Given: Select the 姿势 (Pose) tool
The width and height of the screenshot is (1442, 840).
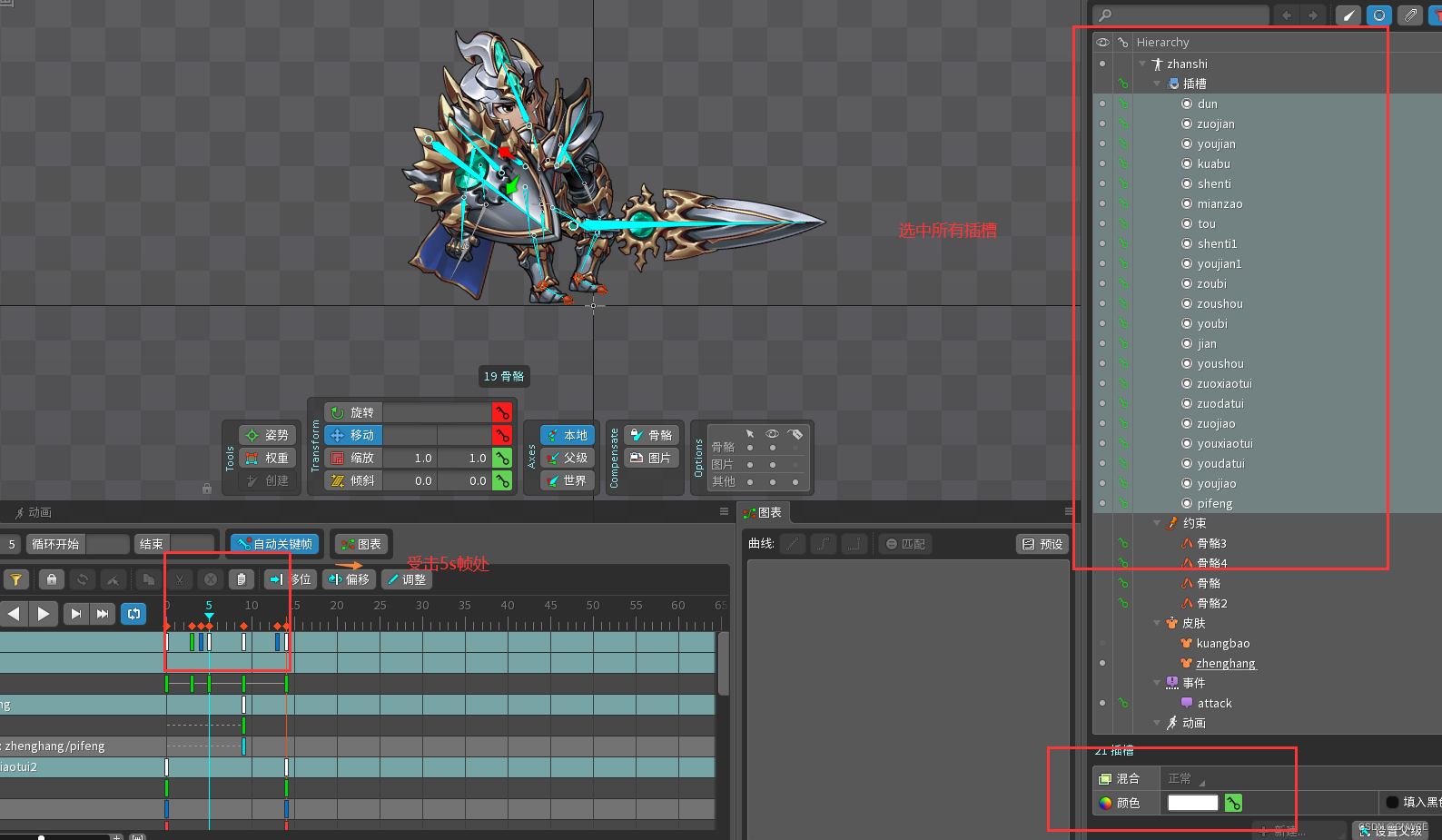Looking at the screenshot, I should pyautogui.click(x=268, y=435).
